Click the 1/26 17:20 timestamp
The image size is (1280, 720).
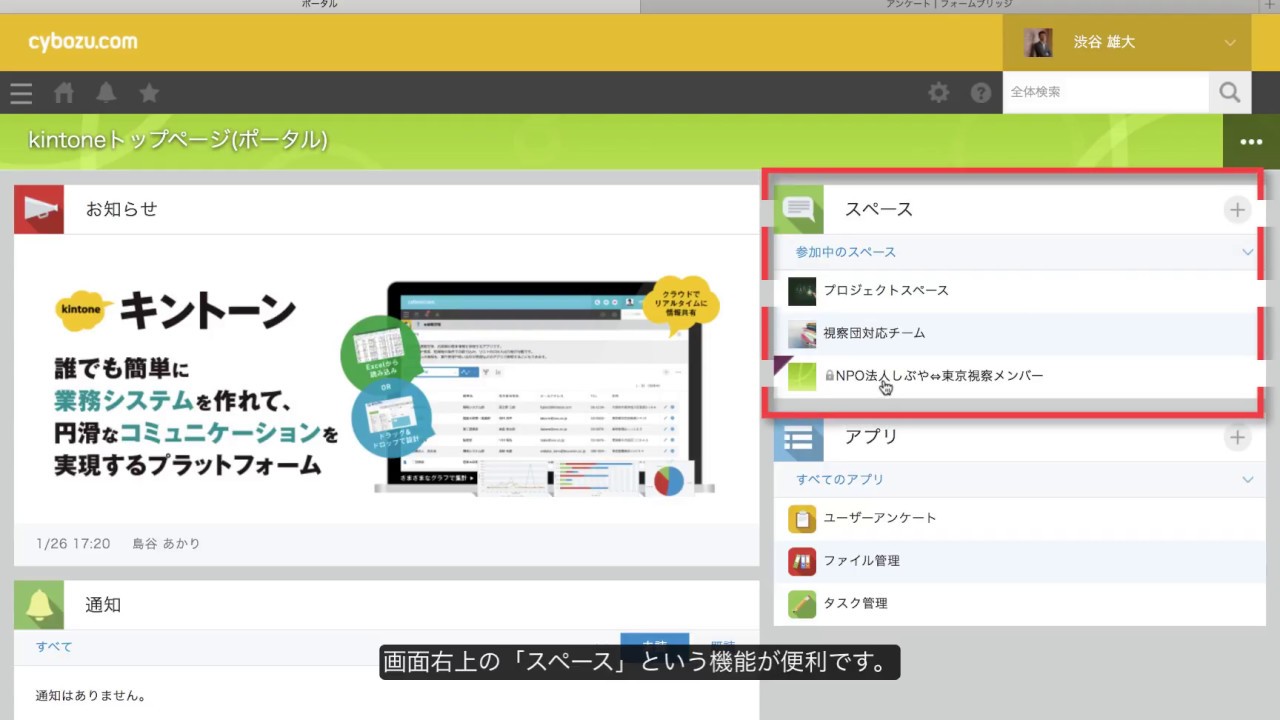click(x=73, y=544)
